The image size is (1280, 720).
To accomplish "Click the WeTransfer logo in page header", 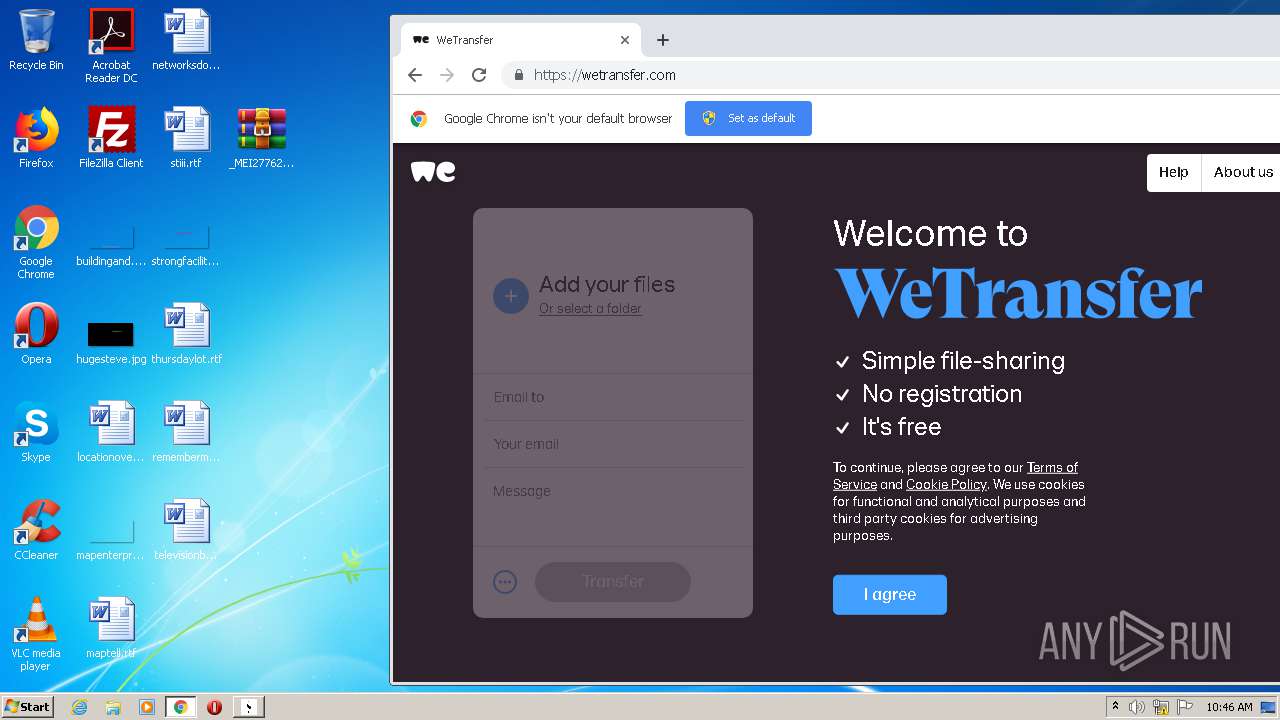I will [x=433, y=172].
